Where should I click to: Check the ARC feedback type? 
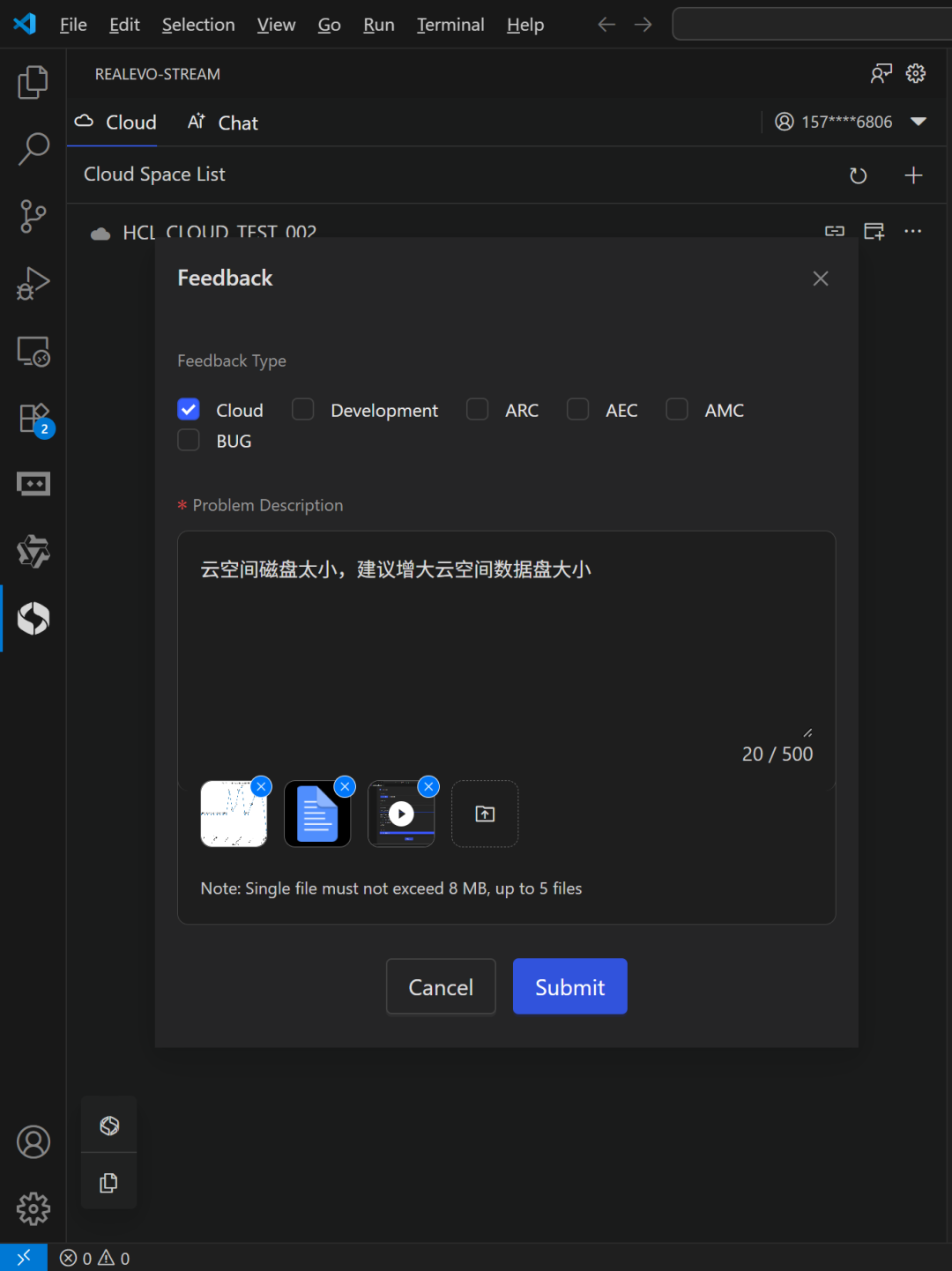click(x=478, y=410)
